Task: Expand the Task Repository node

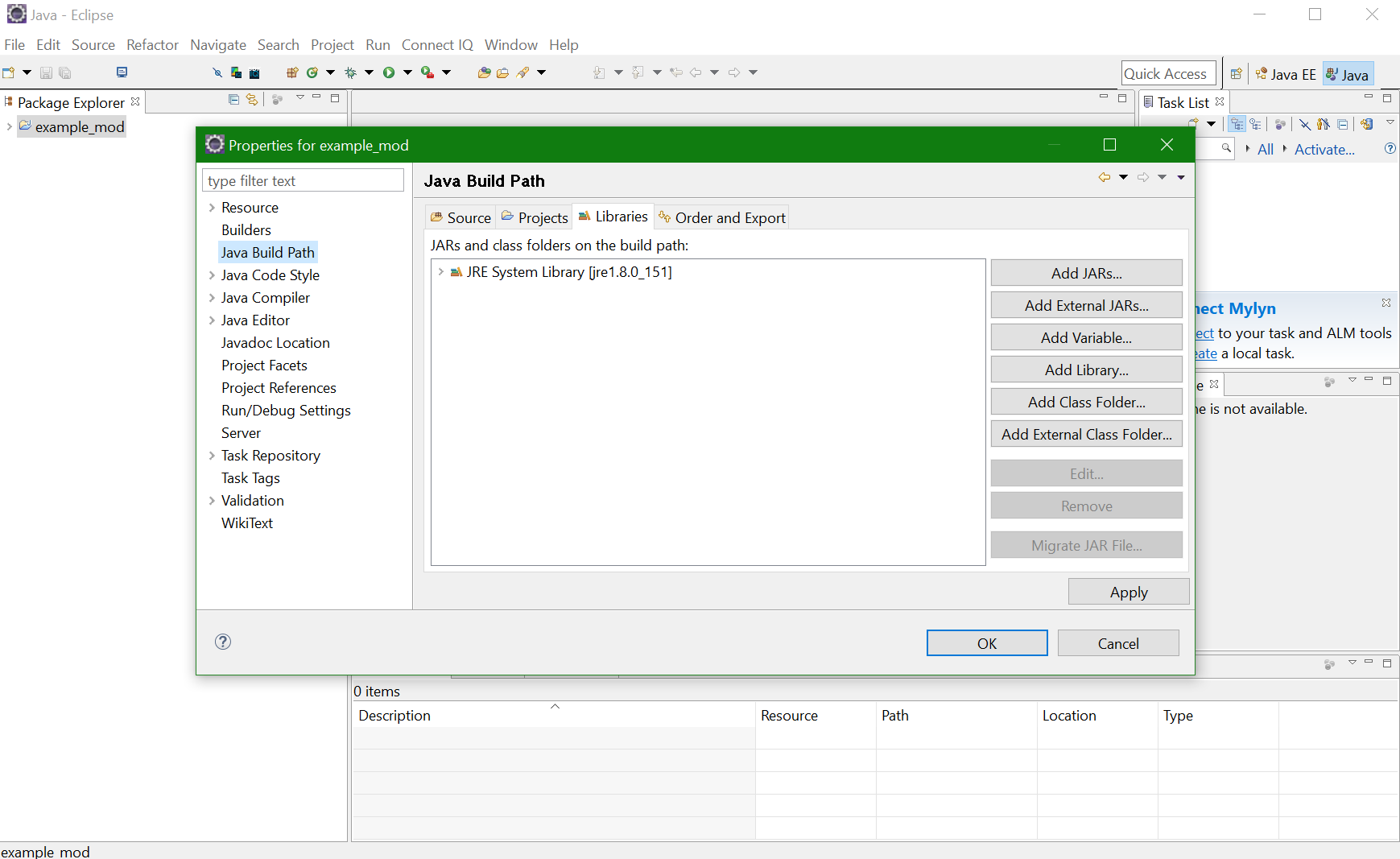Action: (x=212, y=456)
